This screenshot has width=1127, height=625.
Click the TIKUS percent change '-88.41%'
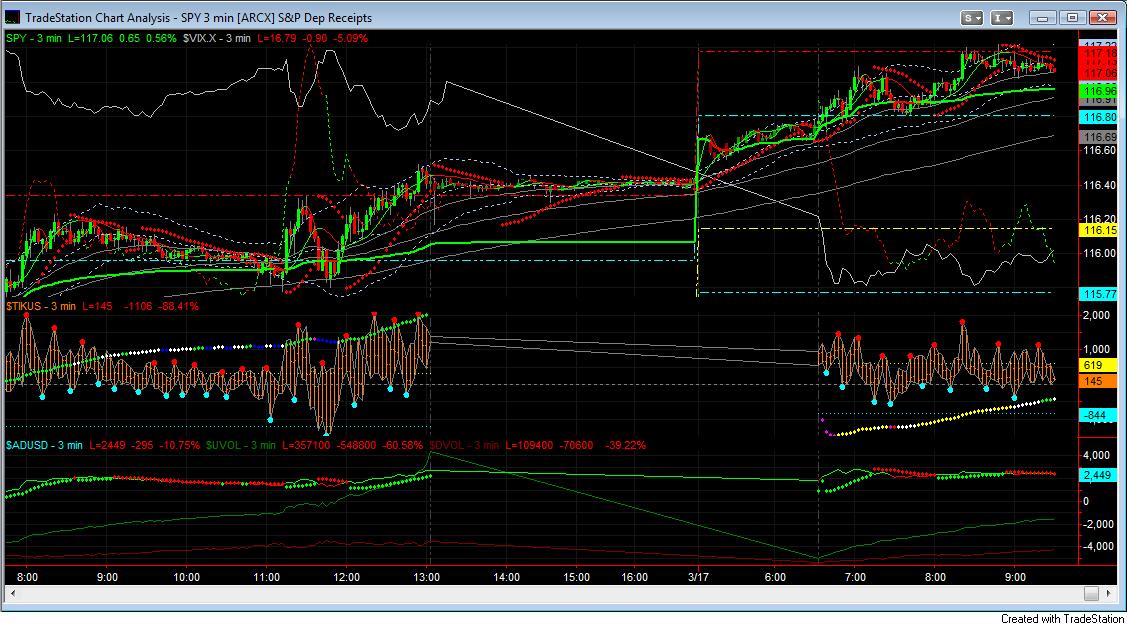coord(178,306)
